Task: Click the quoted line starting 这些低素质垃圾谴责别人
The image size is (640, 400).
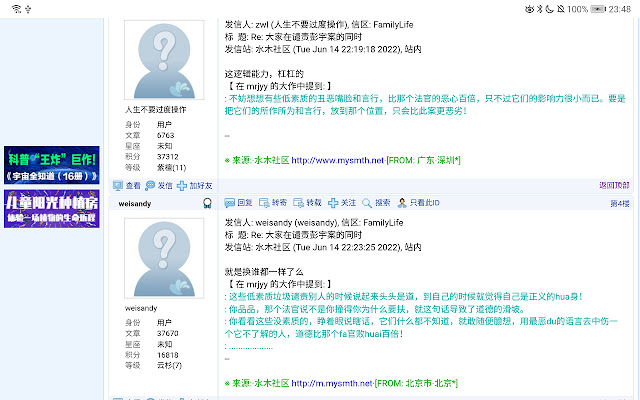Action: pyautogui.click(x=404, y=297)
